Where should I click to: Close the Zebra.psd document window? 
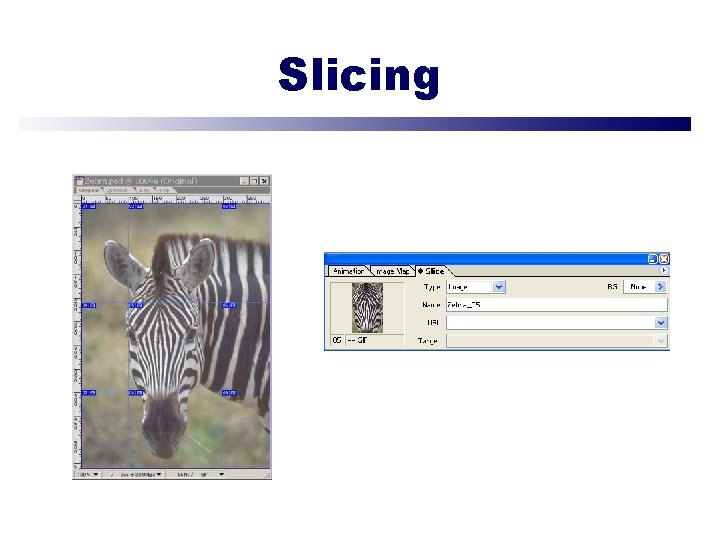click(264, 181)
